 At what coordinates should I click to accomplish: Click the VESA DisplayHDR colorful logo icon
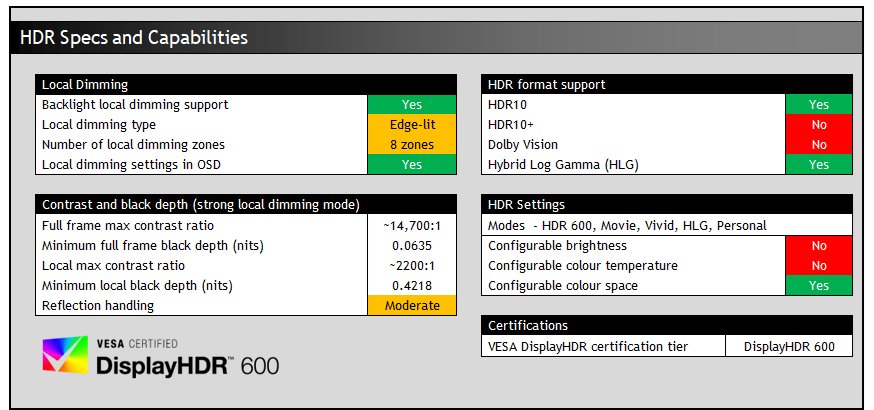64,356
